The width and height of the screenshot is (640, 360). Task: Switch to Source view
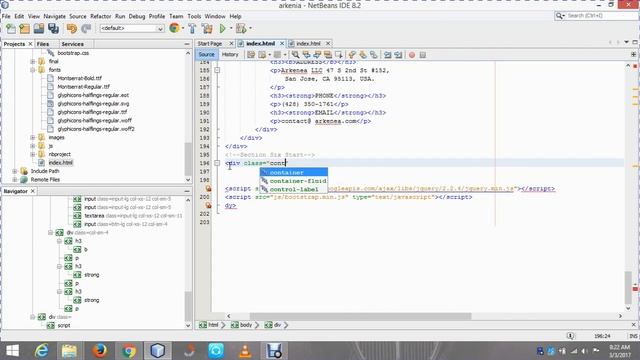click(x=206, y=54)
